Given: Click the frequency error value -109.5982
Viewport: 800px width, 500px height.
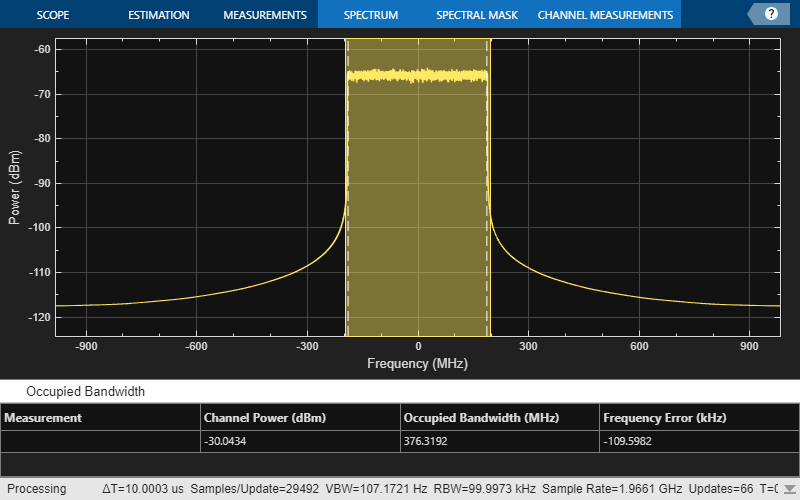Looking at the screenshot, I should pyautogui.click(x=632, y=441).
